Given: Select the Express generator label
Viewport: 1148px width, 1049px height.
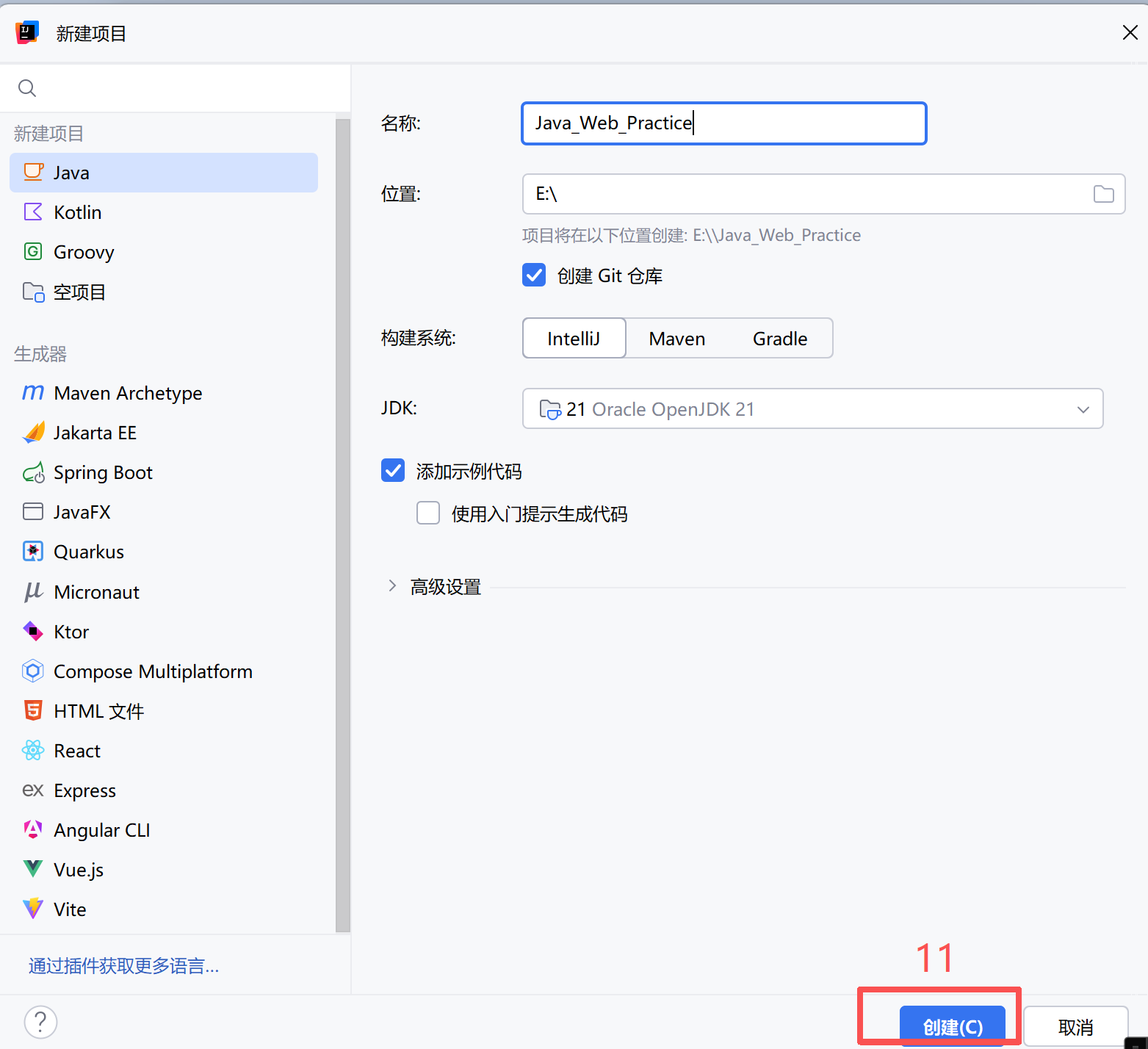Looking at the screenshot, I should [x=84, y=790].
